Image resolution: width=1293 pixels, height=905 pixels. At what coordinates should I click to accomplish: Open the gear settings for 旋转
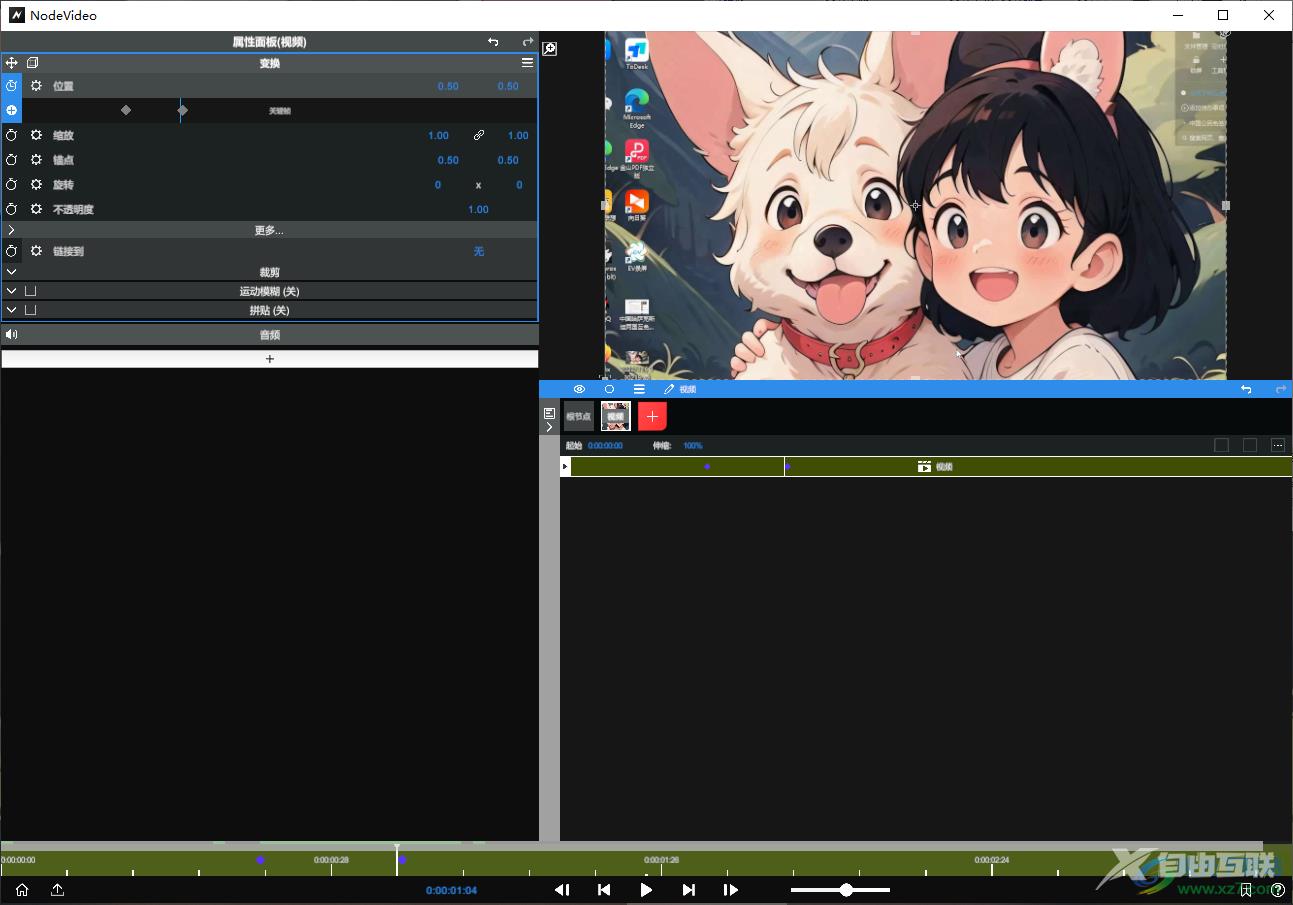[36, 185]
